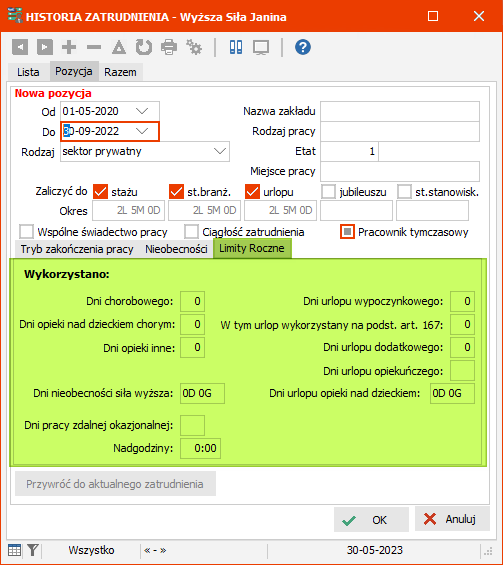Enable the jubileuszu checkbox
The image size is (503, 565).
[328, 192]
